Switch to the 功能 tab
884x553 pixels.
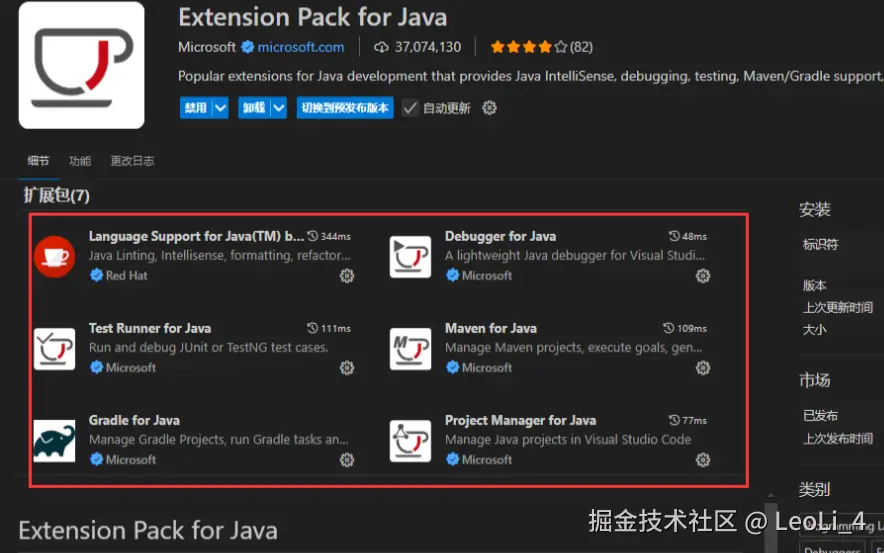79,161
